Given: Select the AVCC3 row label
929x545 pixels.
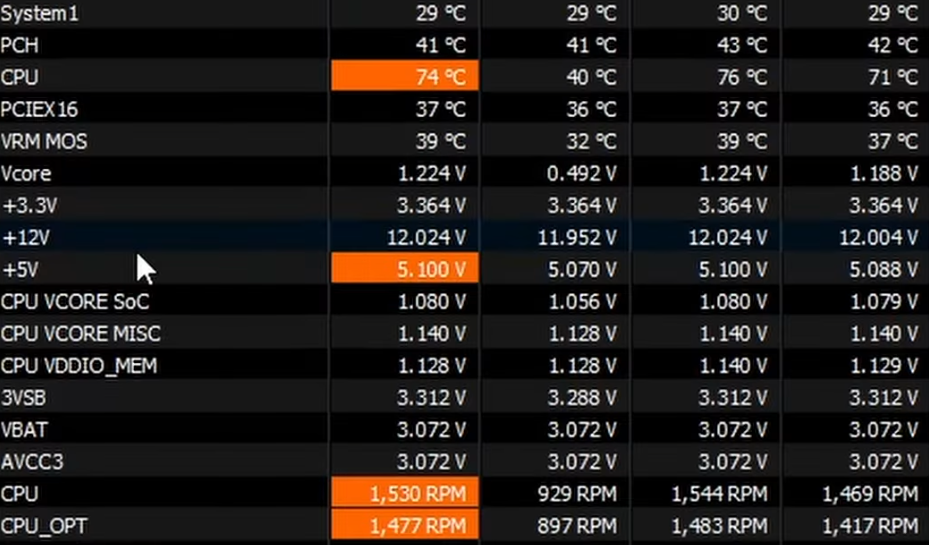Looking at the screenshot, I should [x=28, y=462].
